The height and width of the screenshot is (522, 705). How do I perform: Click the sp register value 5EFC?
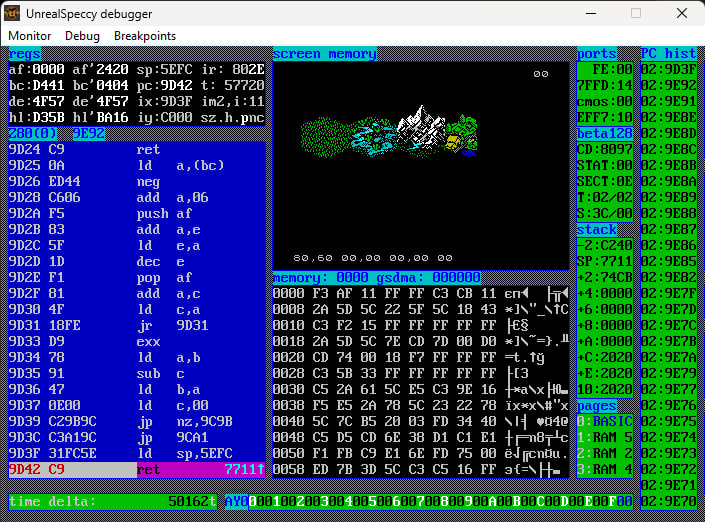[176, 70]
